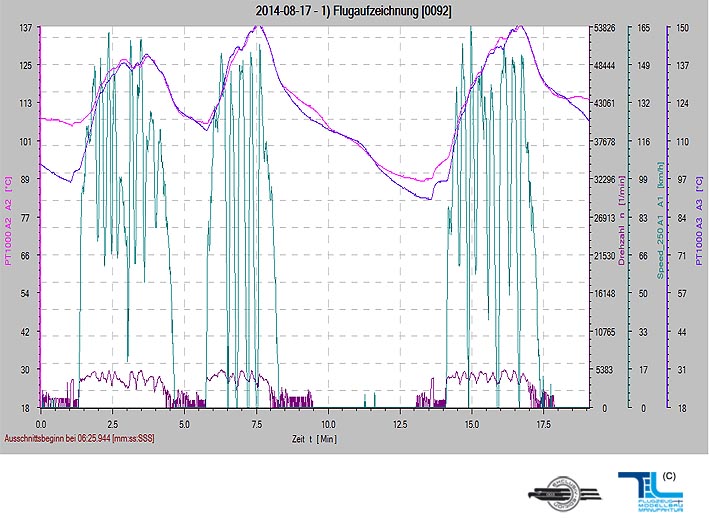
Task: Click the Ausschnittsbeginn bei 06:25.944 text
Action: pyautogui.click(x=80, y=438)
